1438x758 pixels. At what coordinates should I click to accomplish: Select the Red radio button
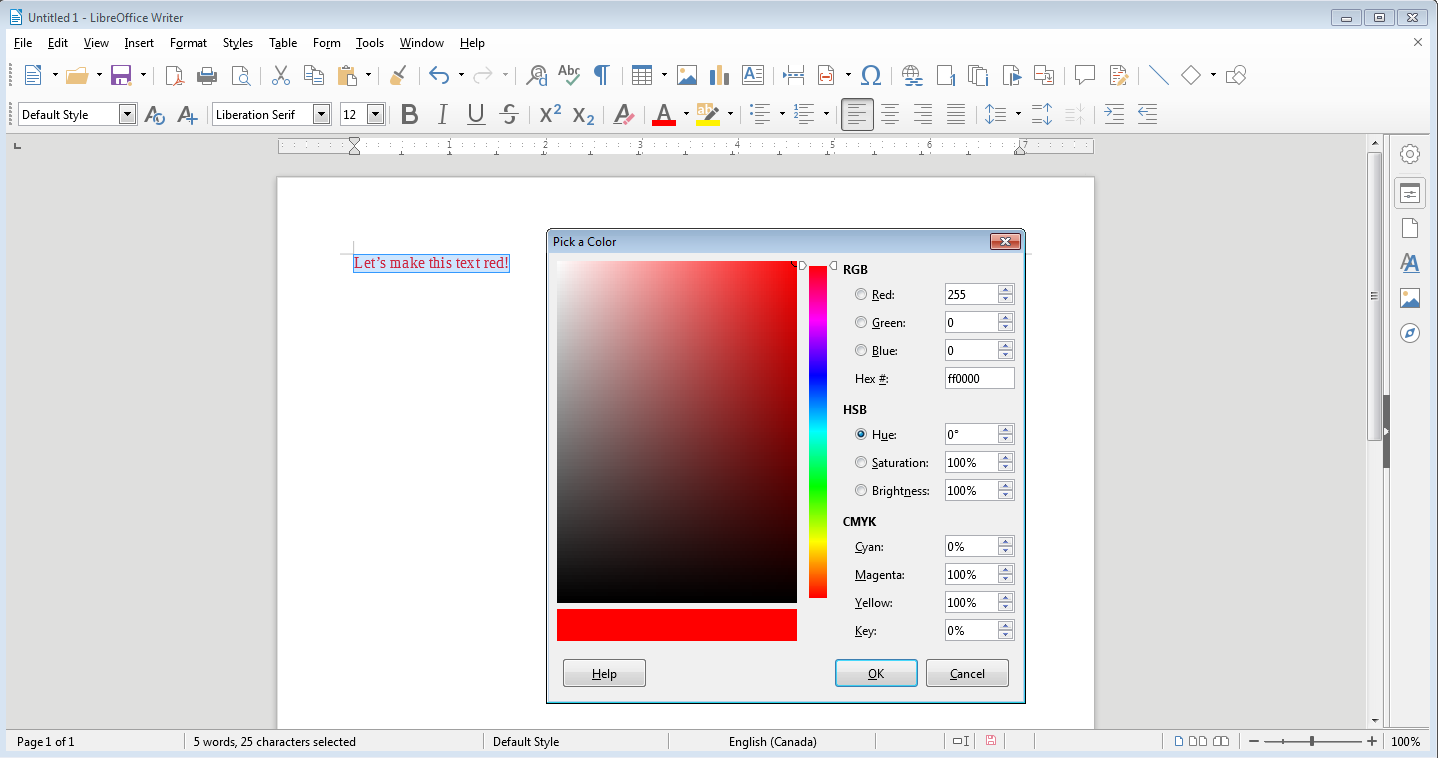[861, 295]
